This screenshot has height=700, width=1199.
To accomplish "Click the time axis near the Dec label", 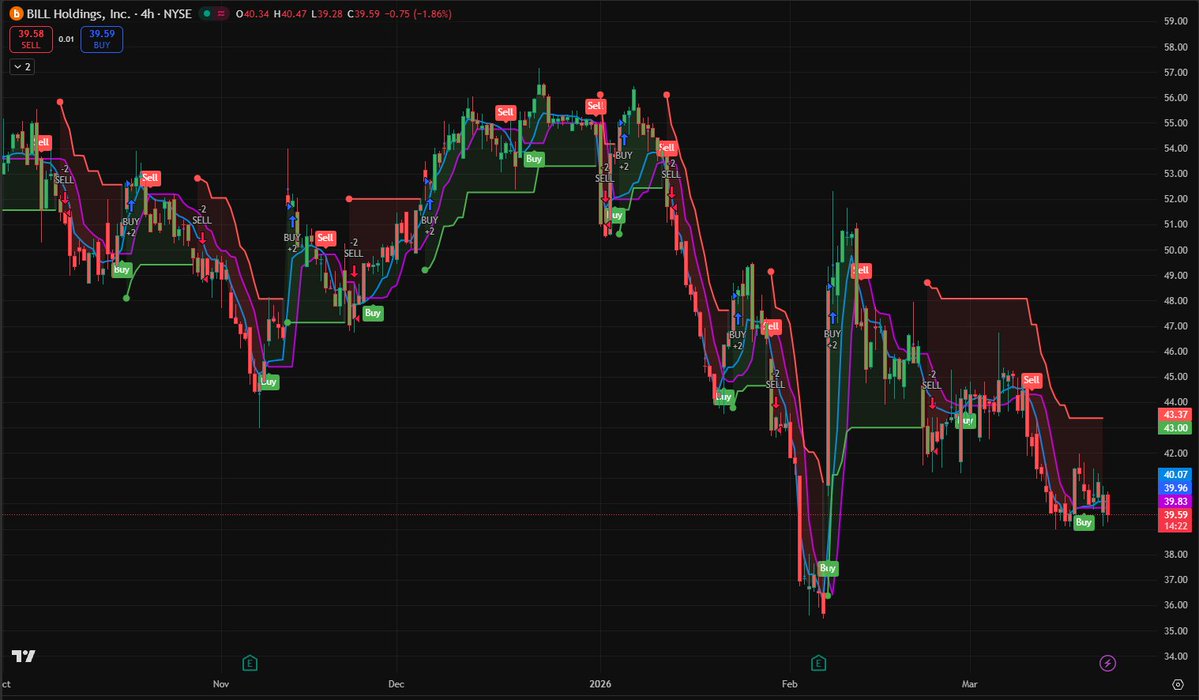I will [396, 684].
